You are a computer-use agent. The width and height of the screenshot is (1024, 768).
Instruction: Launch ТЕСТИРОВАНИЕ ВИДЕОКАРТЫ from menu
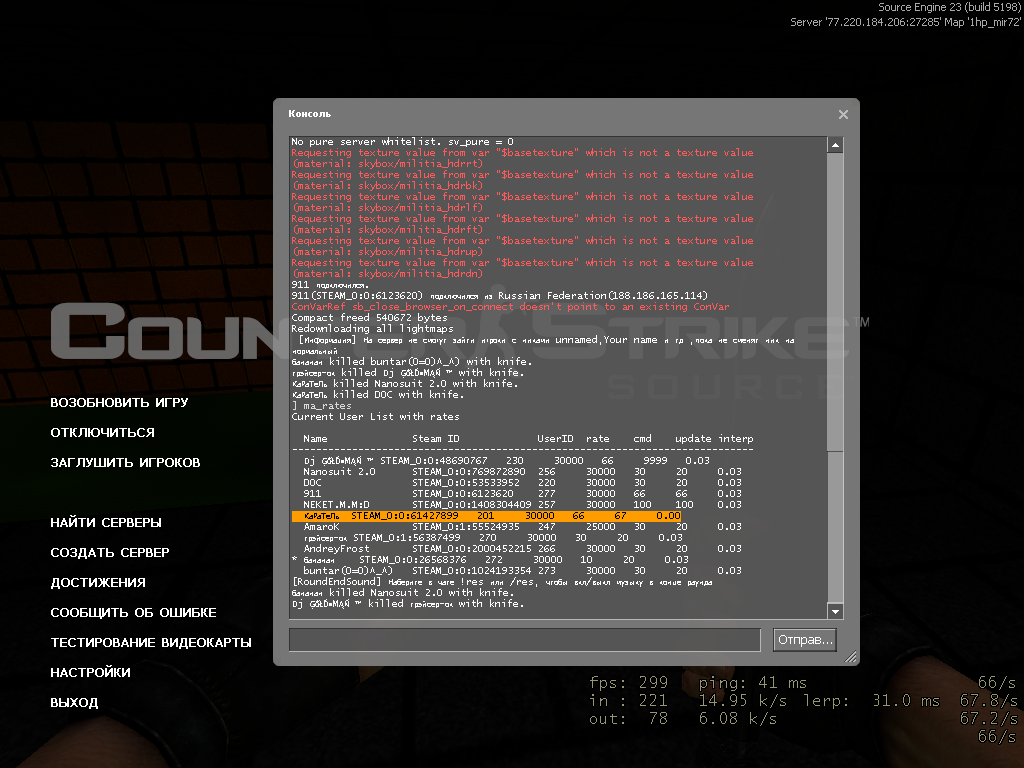tap(151, 643)
